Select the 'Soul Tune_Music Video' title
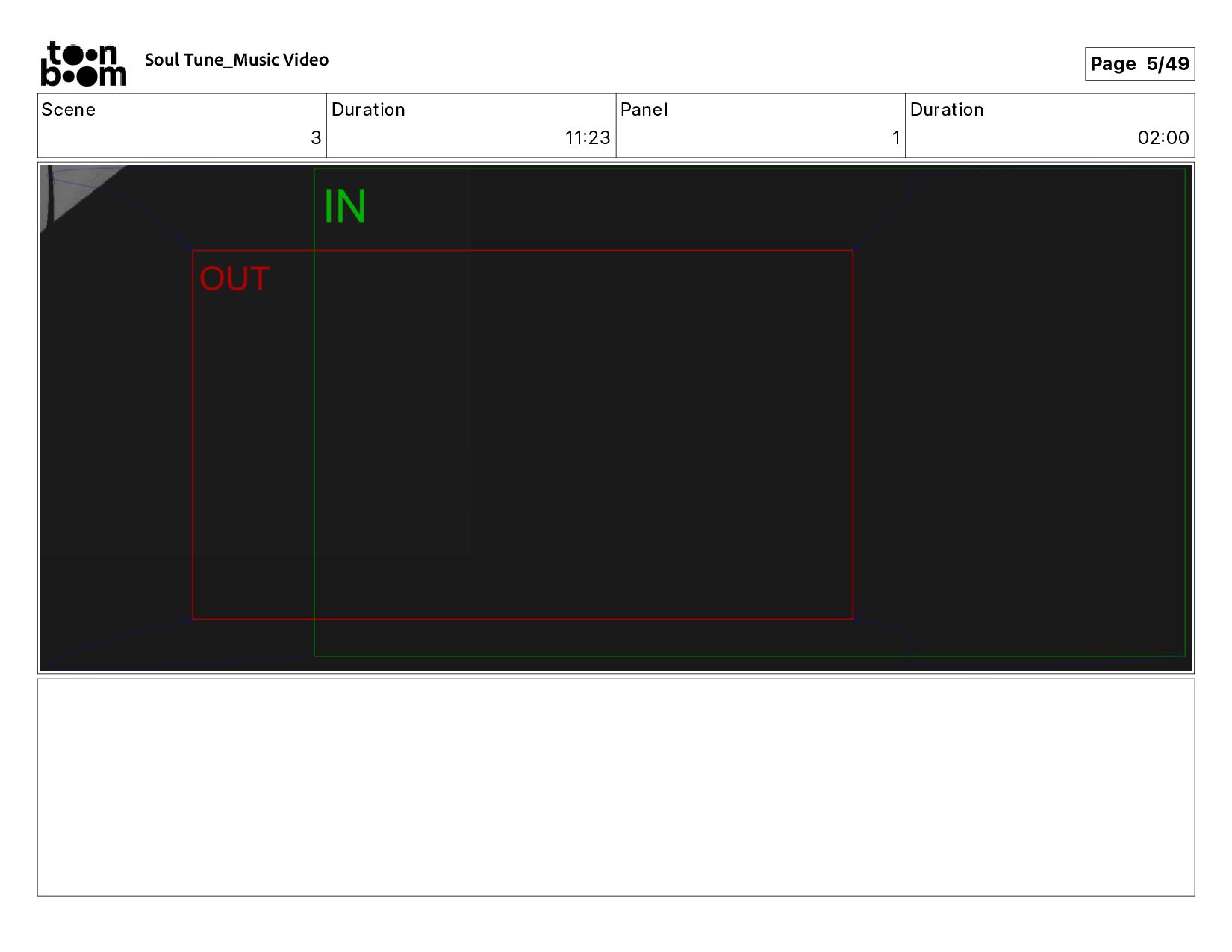The image size is (1232, 952). [237, 60]
